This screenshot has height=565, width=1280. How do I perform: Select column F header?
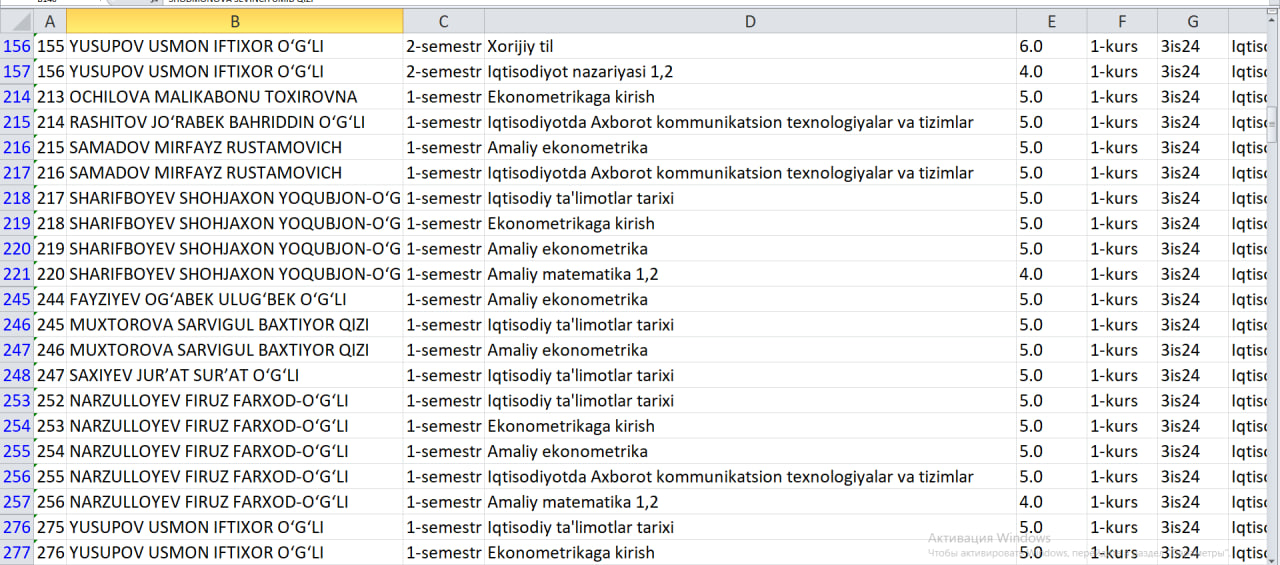coord(1123,21)
